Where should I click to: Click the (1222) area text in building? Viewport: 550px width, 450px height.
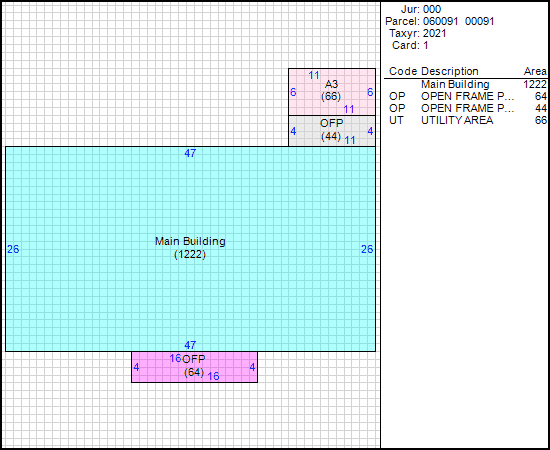(190, 255)
